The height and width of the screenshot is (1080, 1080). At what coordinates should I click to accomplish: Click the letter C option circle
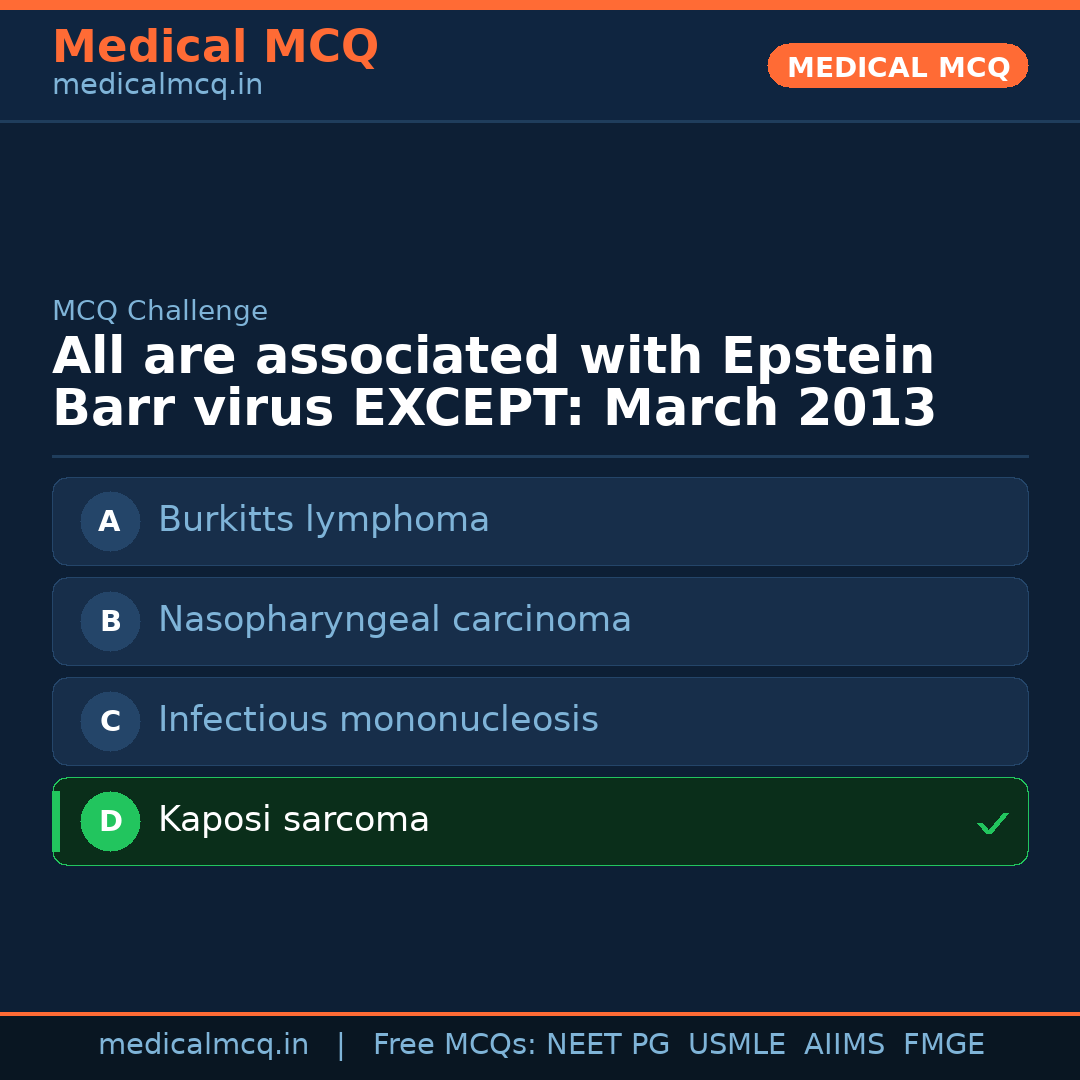(x=110, y=721)
